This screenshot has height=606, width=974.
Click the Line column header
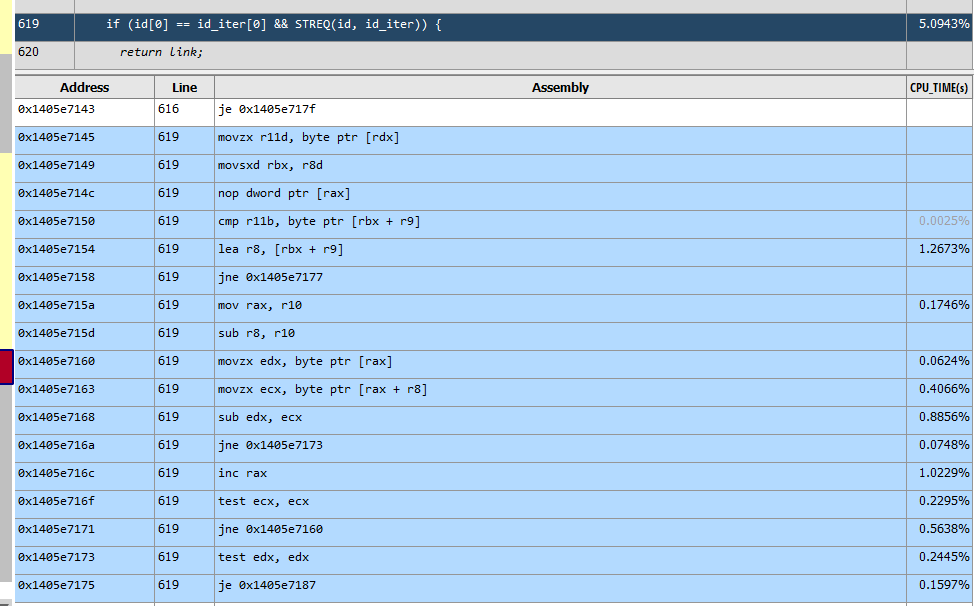(x=184, y=88)
